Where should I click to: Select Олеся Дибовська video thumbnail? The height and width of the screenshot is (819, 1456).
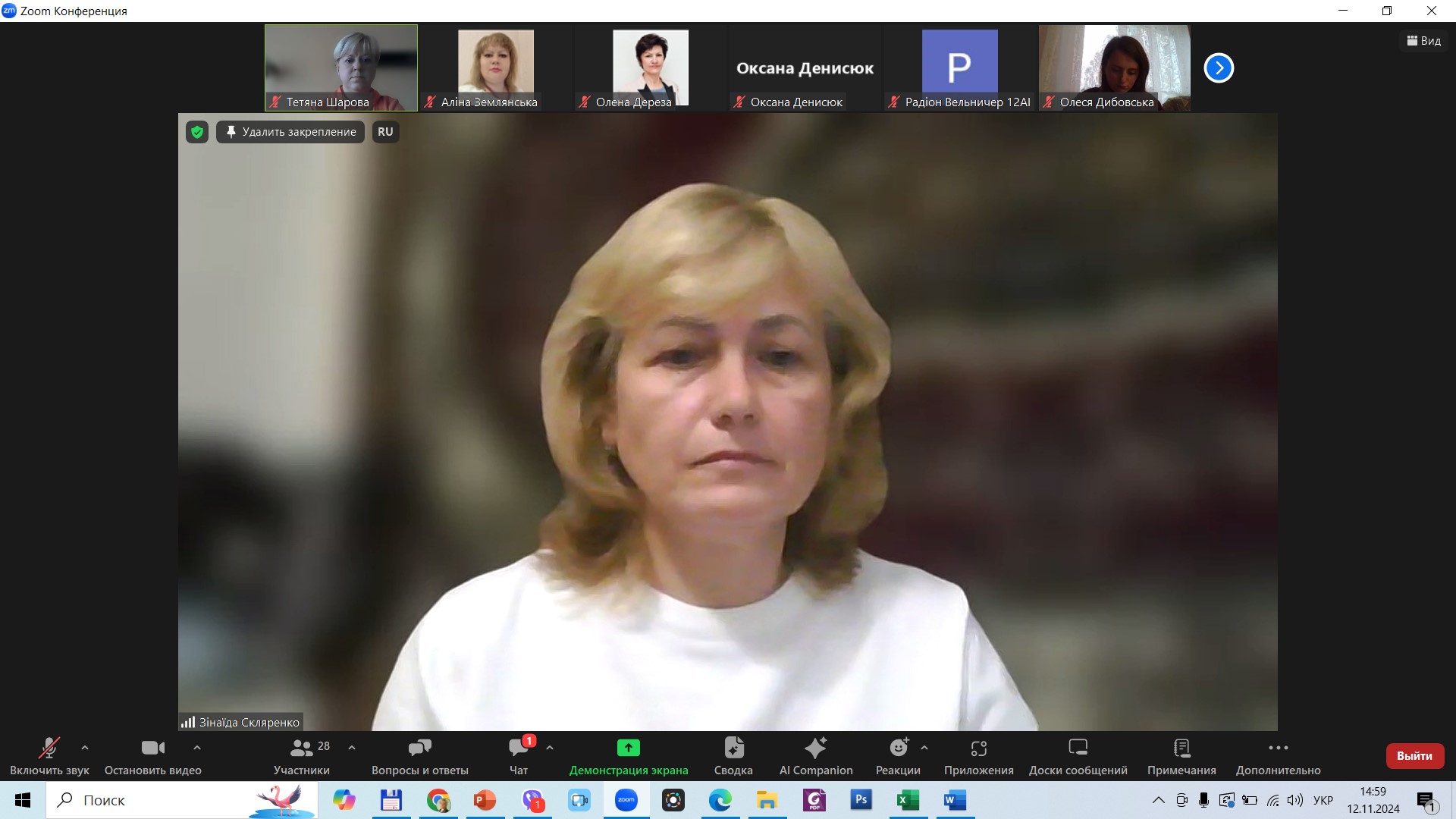[x=1114, y=64]
